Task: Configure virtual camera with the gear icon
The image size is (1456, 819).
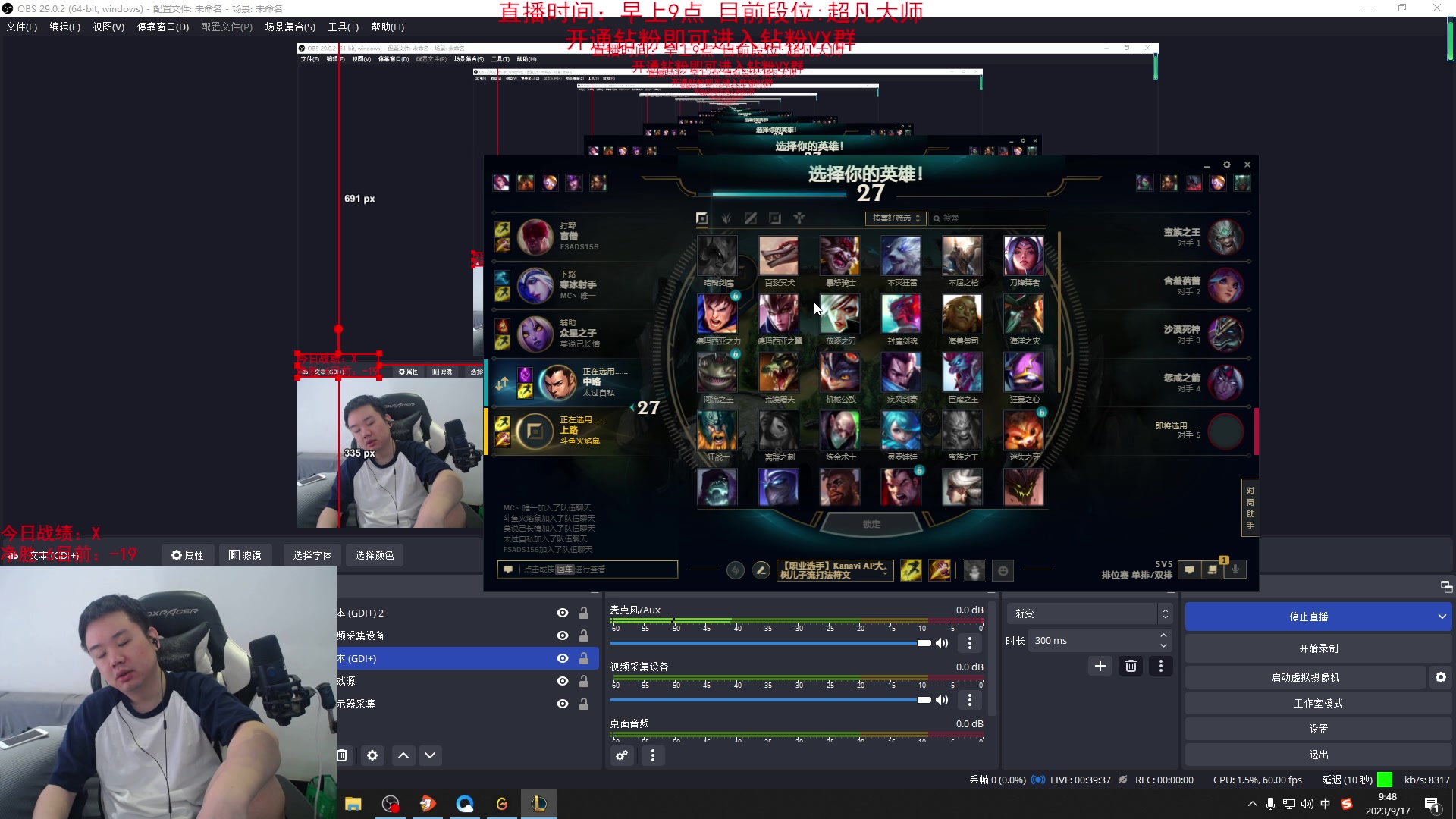Action: point(1440,677)
